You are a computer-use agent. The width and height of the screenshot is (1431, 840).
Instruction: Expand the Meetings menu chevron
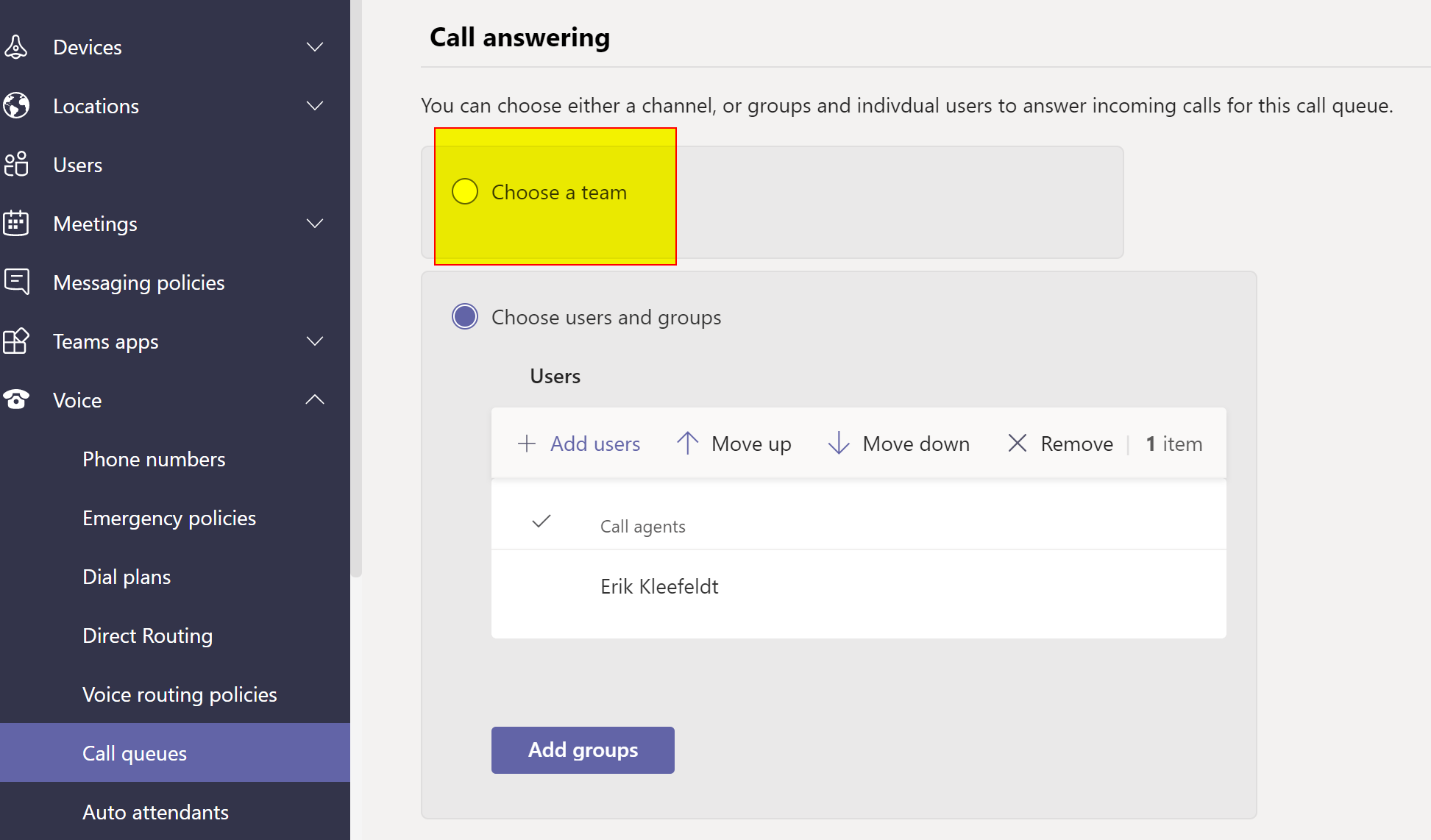(315, 224)
